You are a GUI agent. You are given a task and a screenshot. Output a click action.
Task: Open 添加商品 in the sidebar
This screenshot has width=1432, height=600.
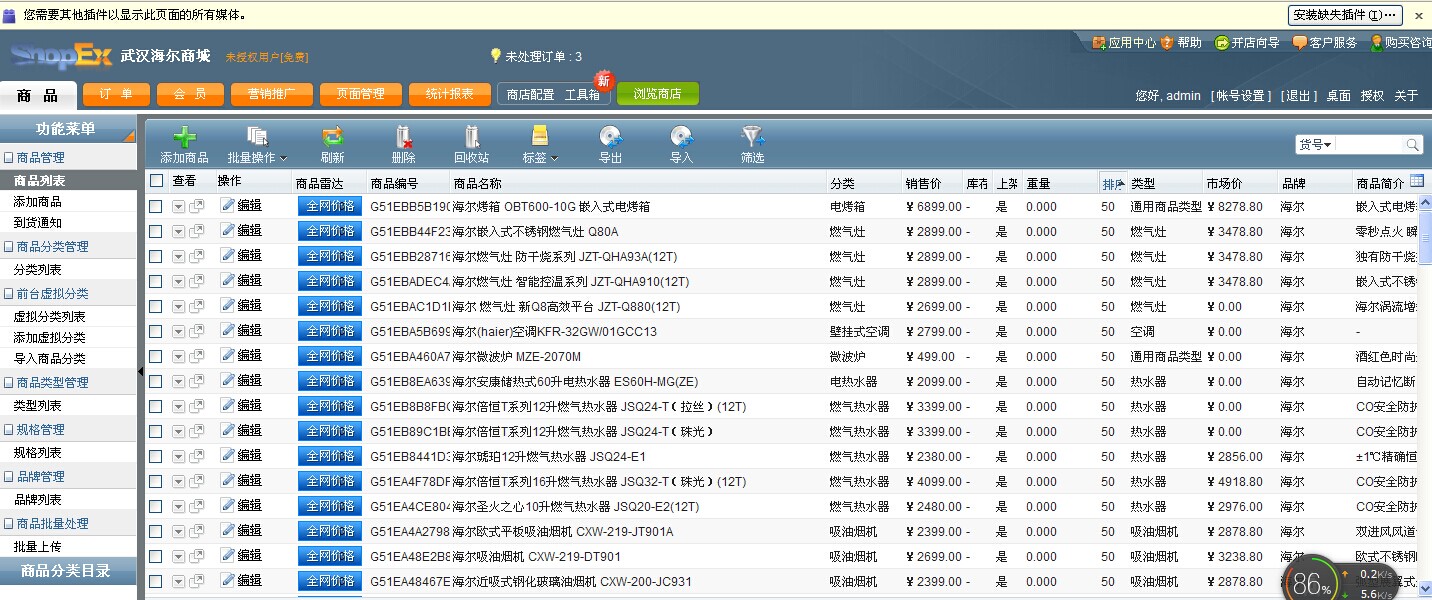tap(37, 202)
